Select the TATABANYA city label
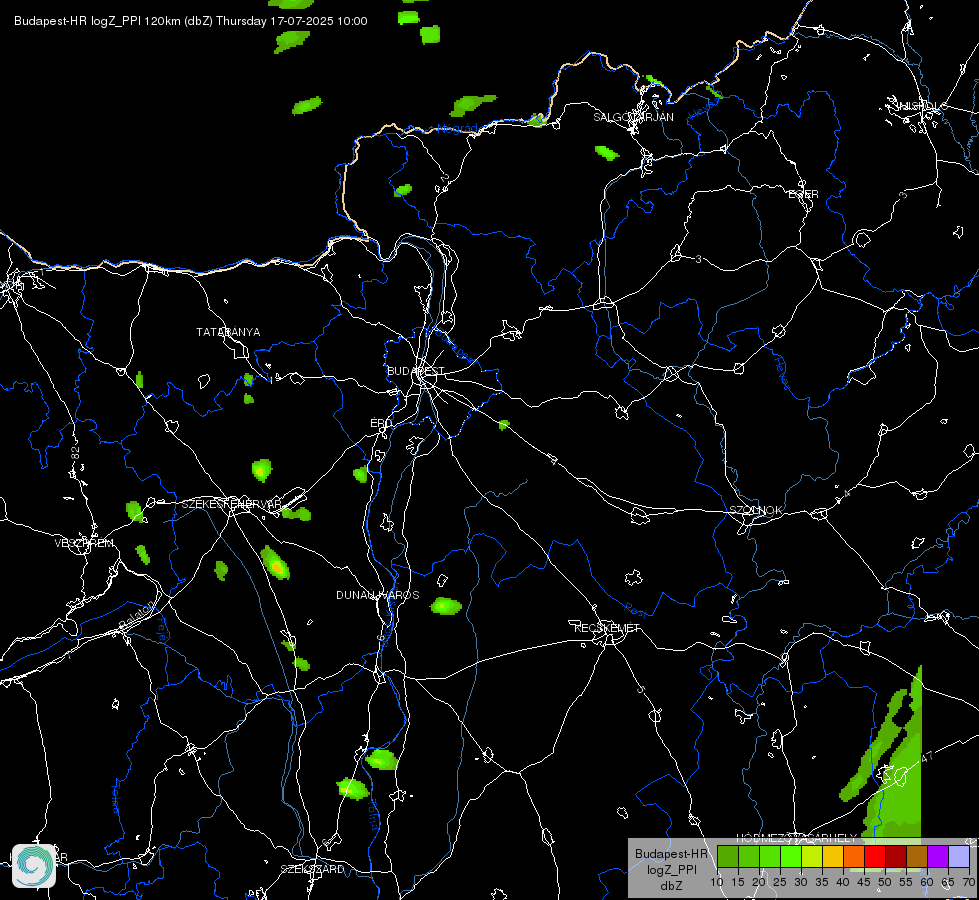The image size is (979, 900). click(228, 332)
